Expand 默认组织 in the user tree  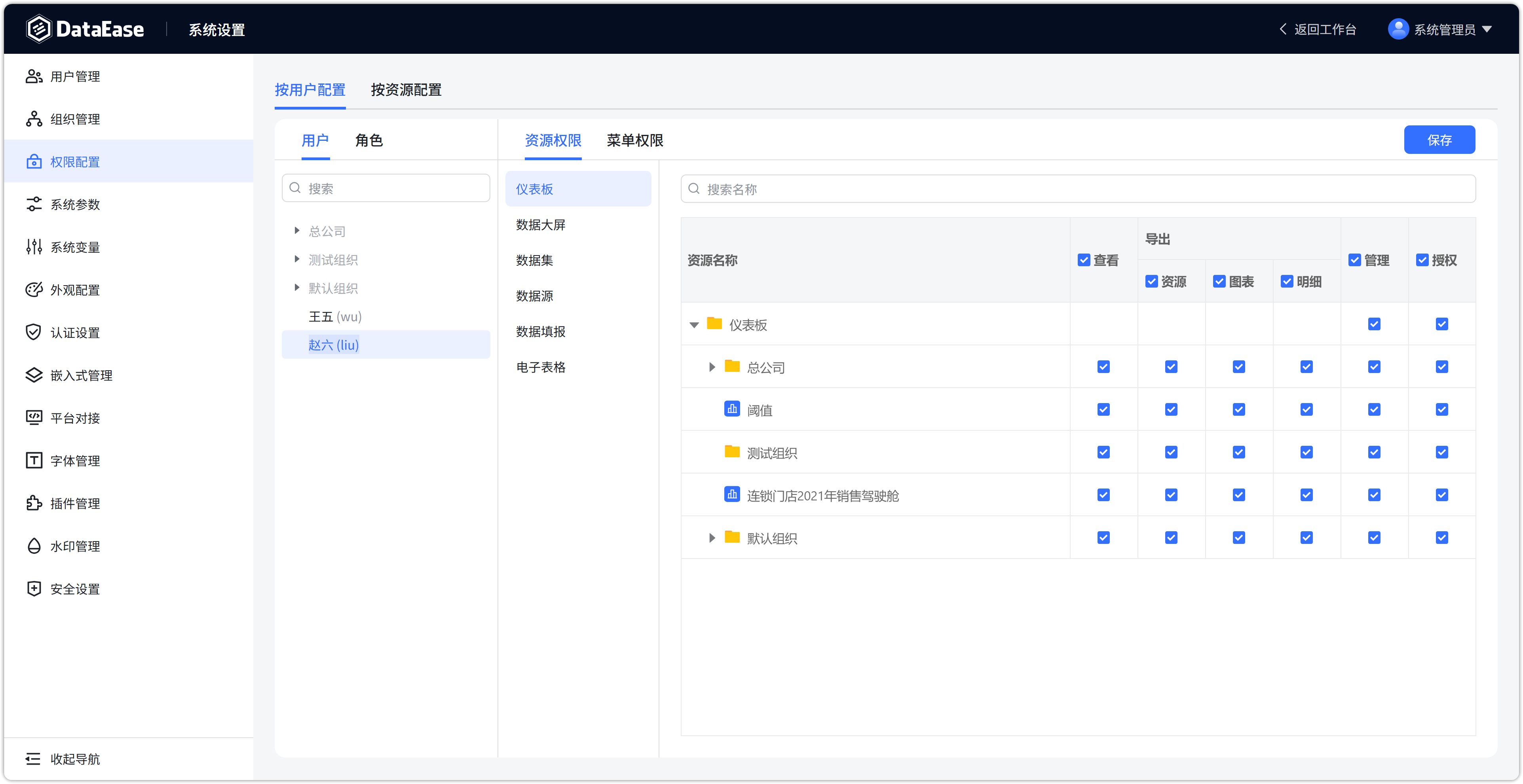click(x=297, y=287)
